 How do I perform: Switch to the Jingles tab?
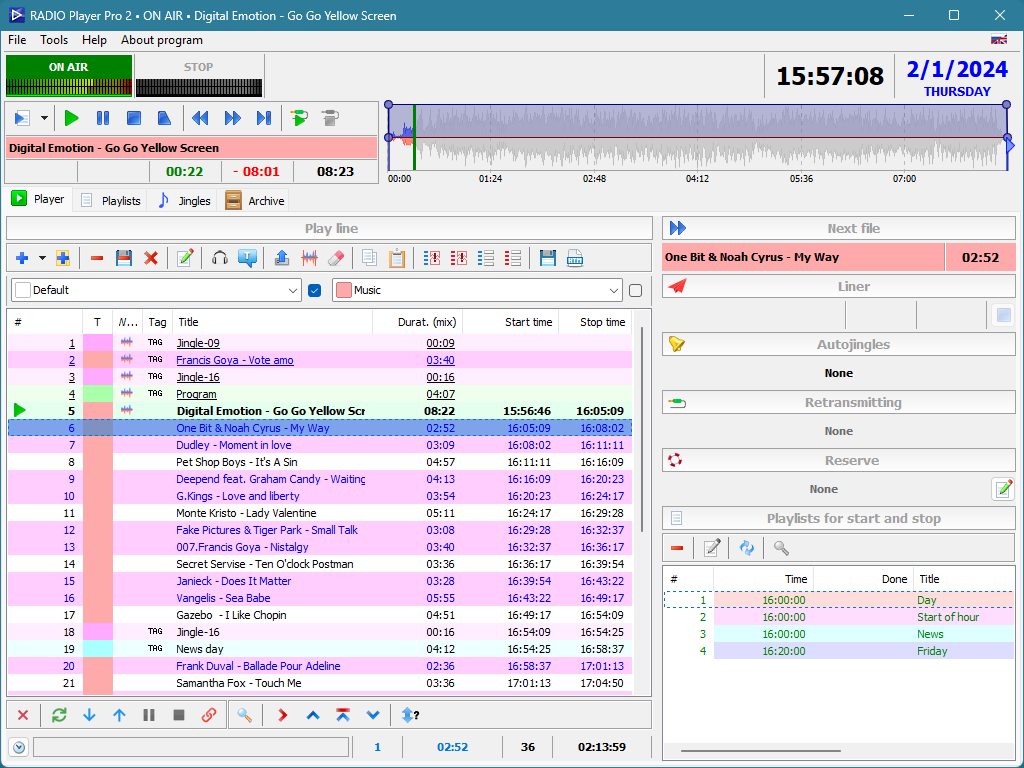[x=184, y=200]
